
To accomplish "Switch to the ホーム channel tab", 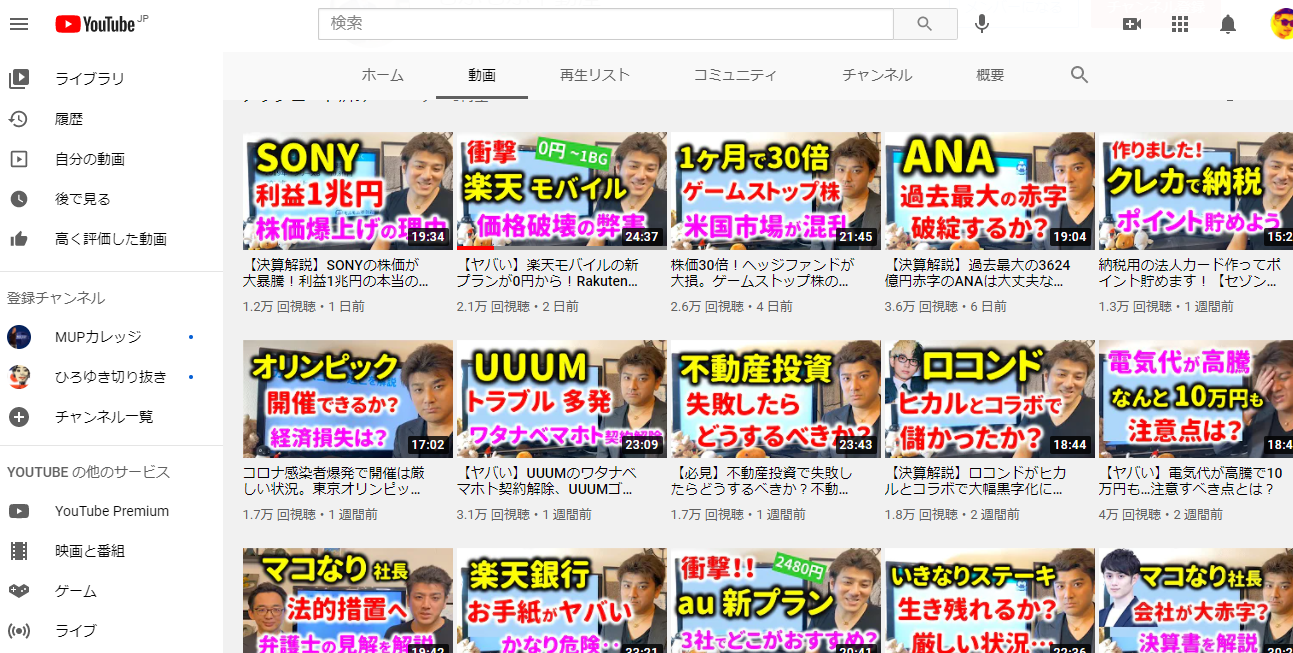I will (382, 75).
